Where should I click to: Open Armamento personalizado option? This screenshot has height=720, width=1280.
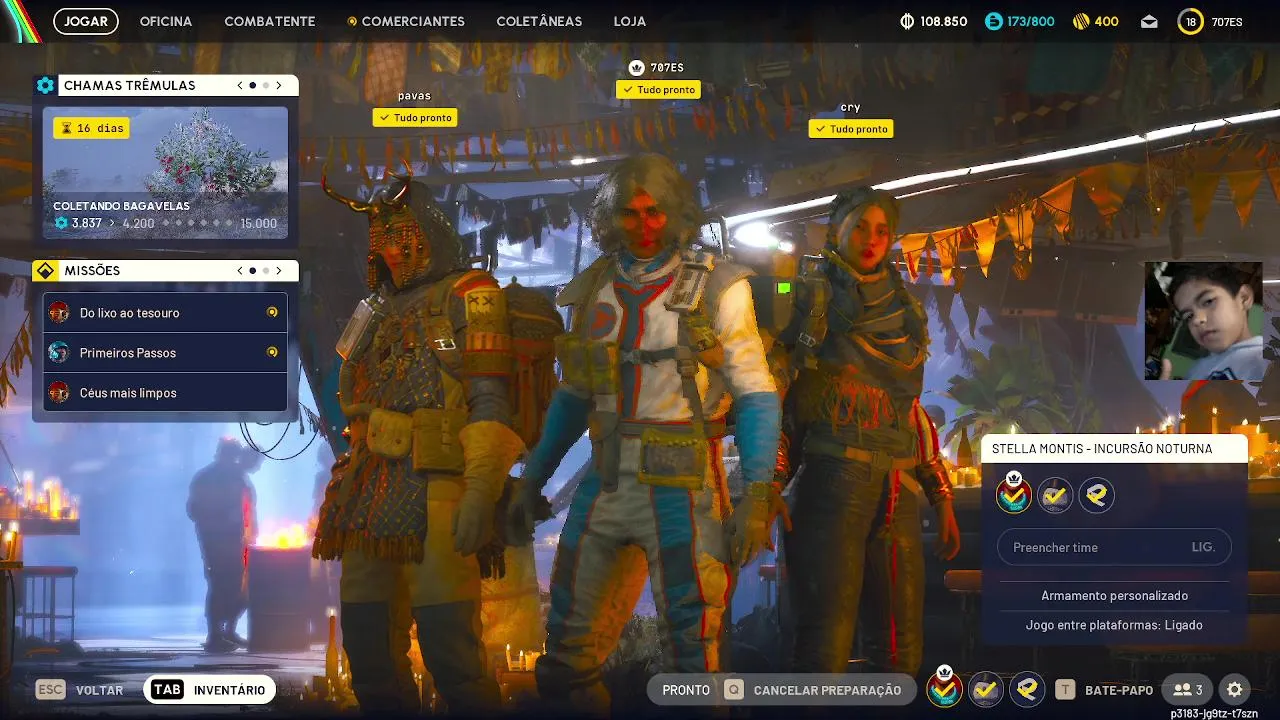pos(1114,595)
